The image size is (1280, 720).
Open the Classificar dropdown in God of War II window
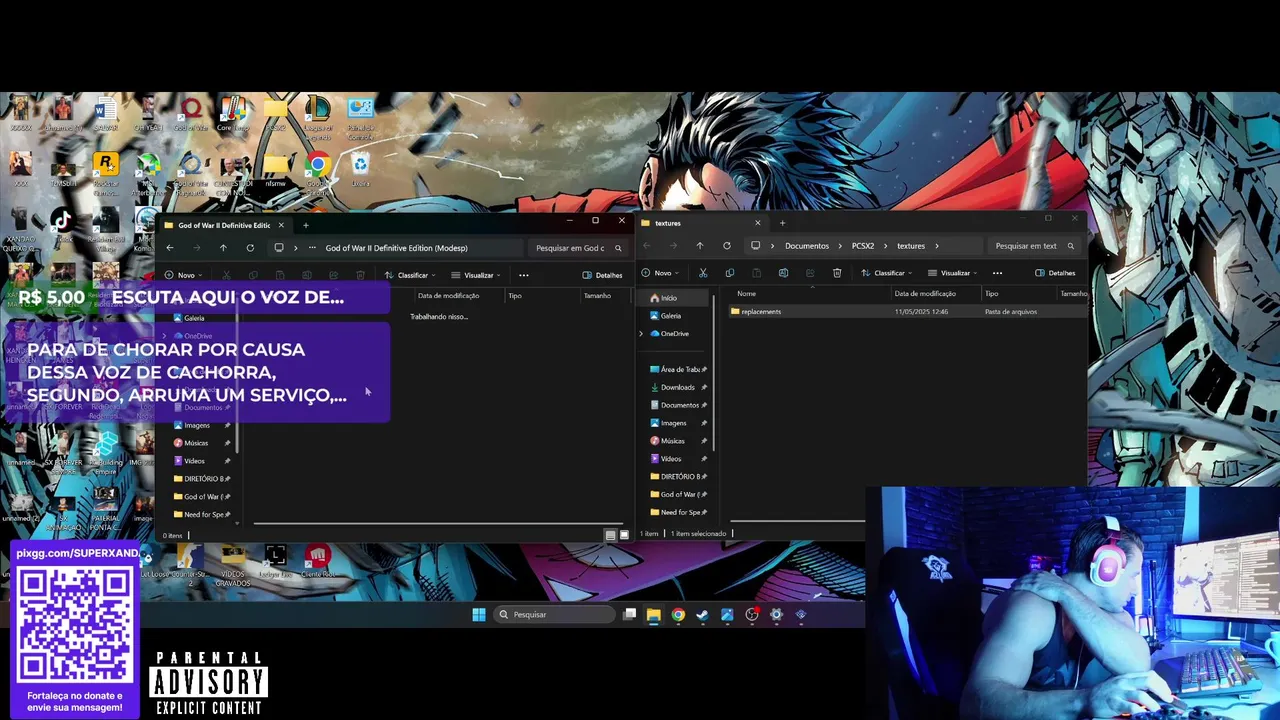click(411, 275)
